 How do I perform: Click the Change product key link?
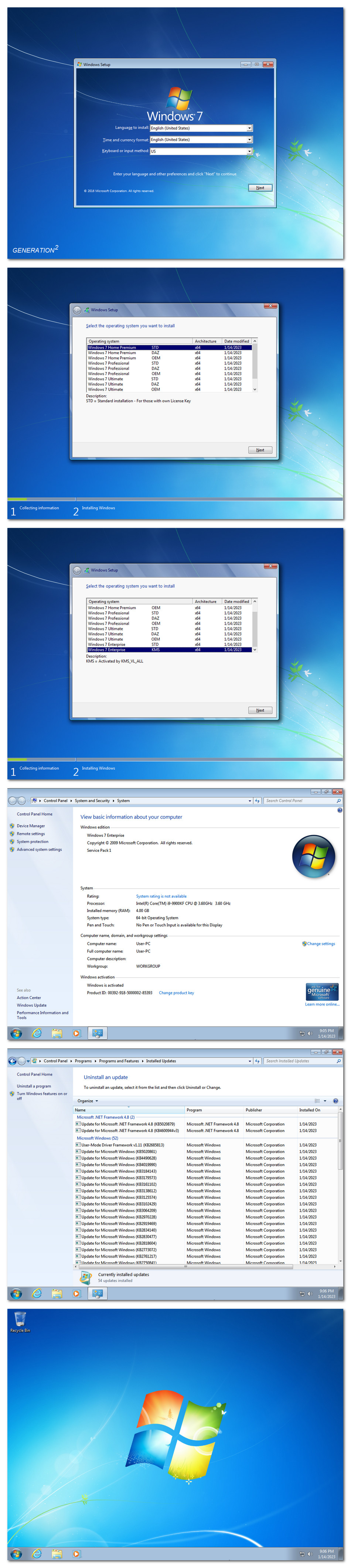coord(177,993)
